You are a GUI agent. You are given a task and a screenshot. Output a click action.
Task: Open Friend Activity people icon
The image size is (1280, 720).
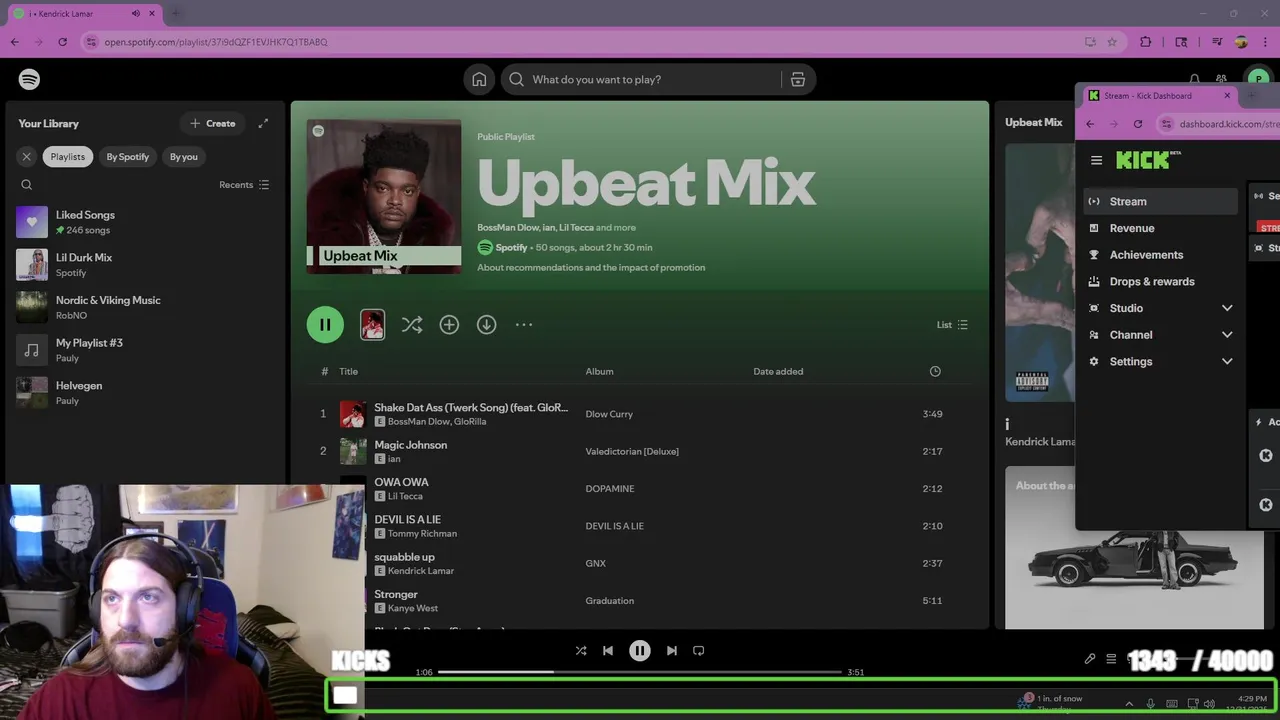[1221, 79]
